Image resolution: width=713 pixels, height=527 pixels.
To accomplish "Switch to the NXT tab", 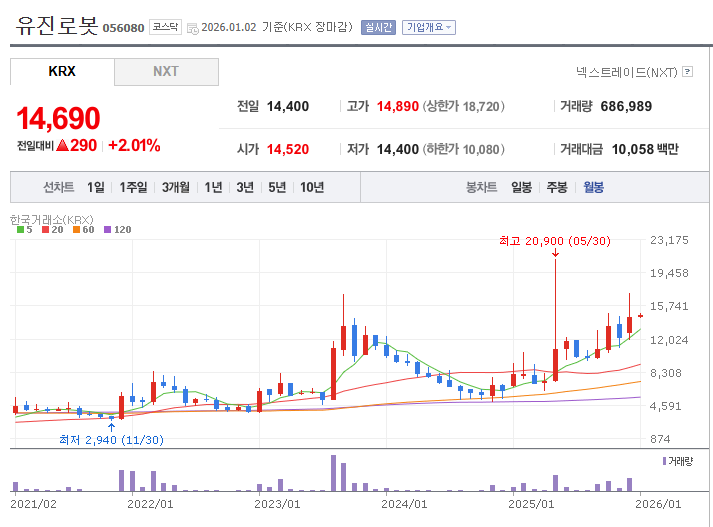I will click(x=166, y=71).
